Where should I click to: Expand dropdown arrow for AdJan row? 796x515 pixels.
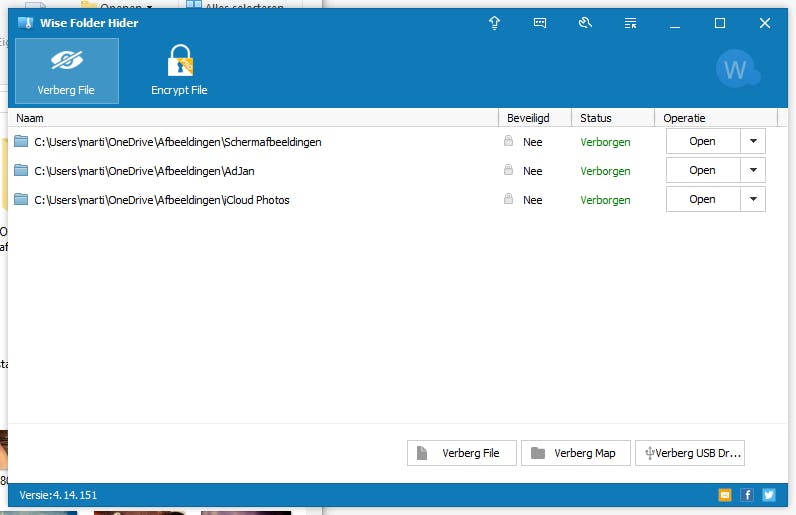click(753, 170)
